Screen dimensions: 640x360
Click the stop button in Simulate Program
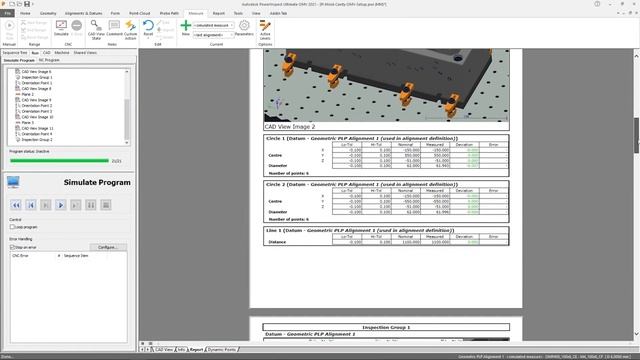(106, 205)
